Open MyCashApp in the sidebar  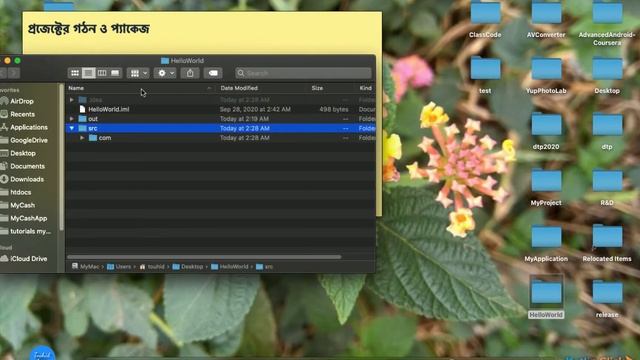29,218
